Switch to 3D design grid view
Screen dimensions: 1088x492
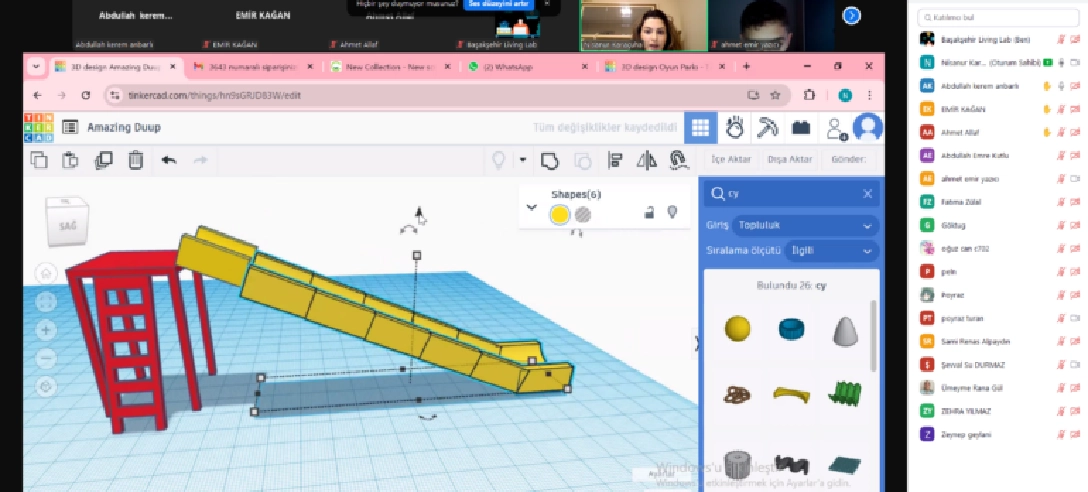point(700,128)
